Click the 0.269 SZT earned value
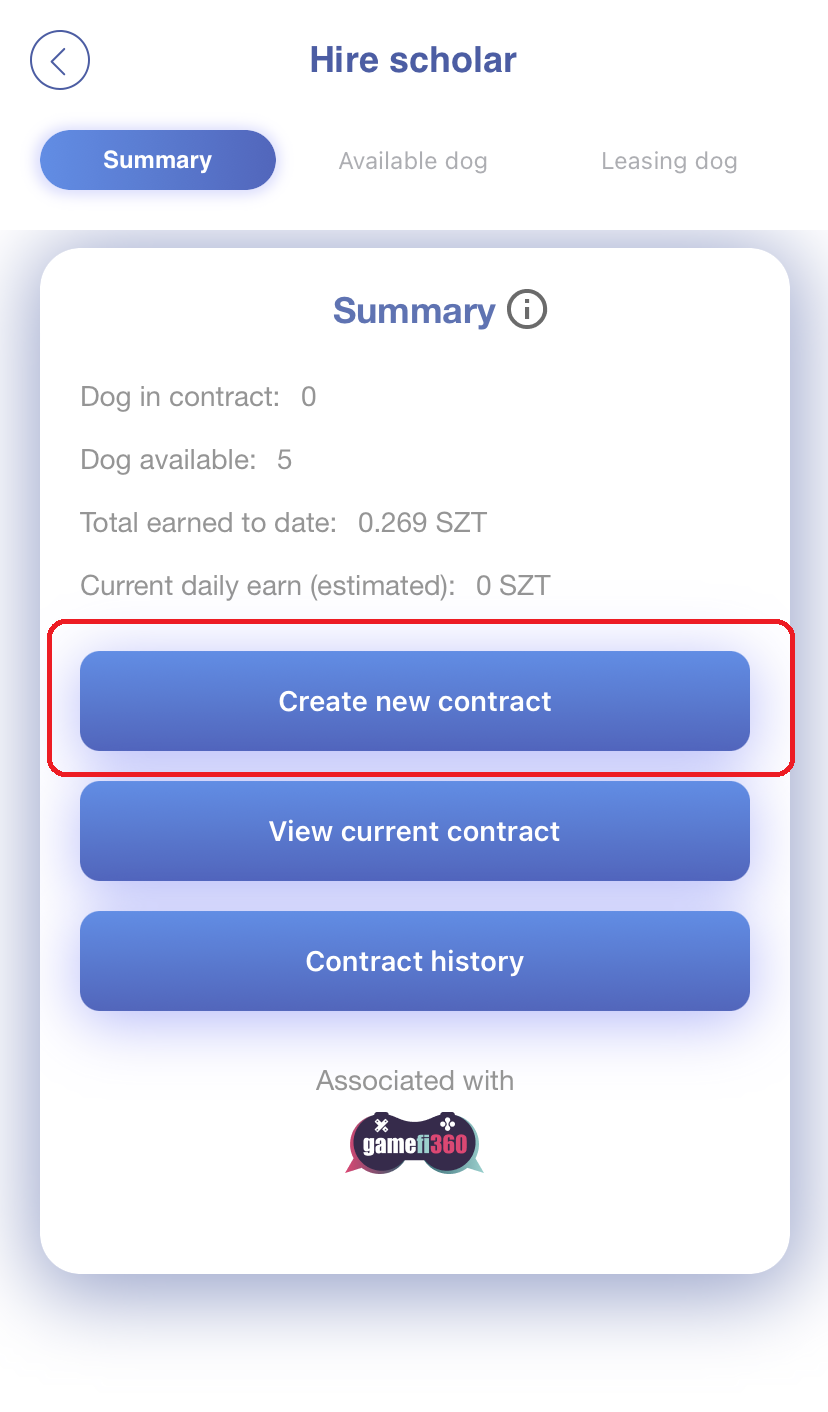The width and height of the screenshot is (828, 1412). coord(422,522)
